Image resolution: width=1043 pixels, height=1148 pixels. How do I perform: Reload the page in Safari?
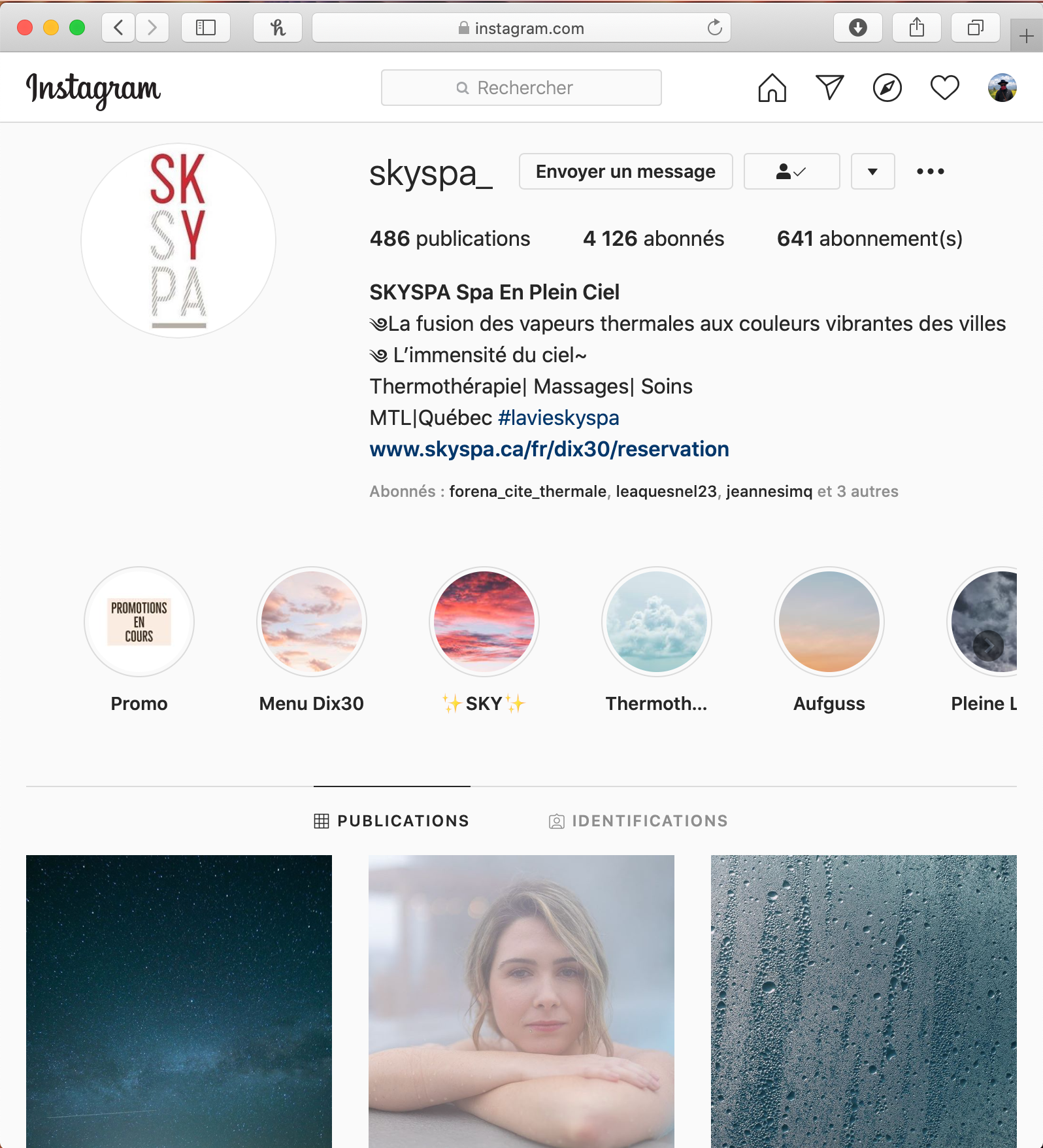(714, 27)
